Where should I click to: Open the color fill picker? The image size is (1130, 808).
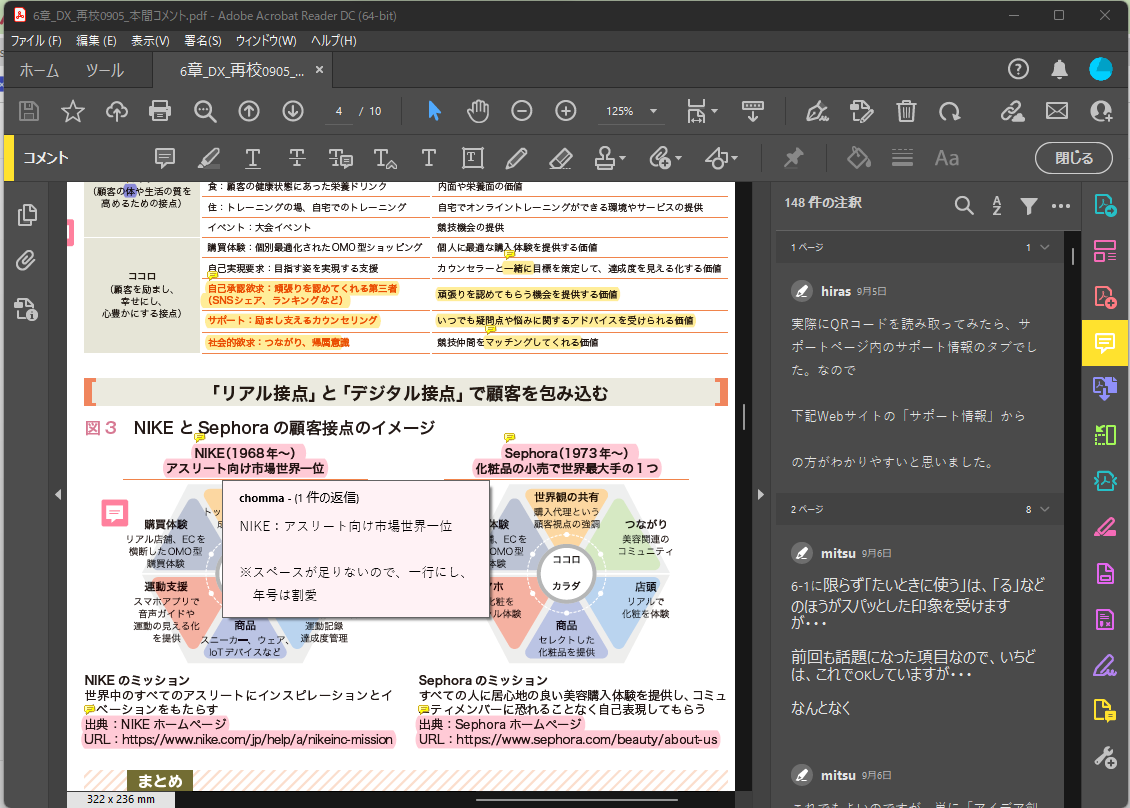858,158
